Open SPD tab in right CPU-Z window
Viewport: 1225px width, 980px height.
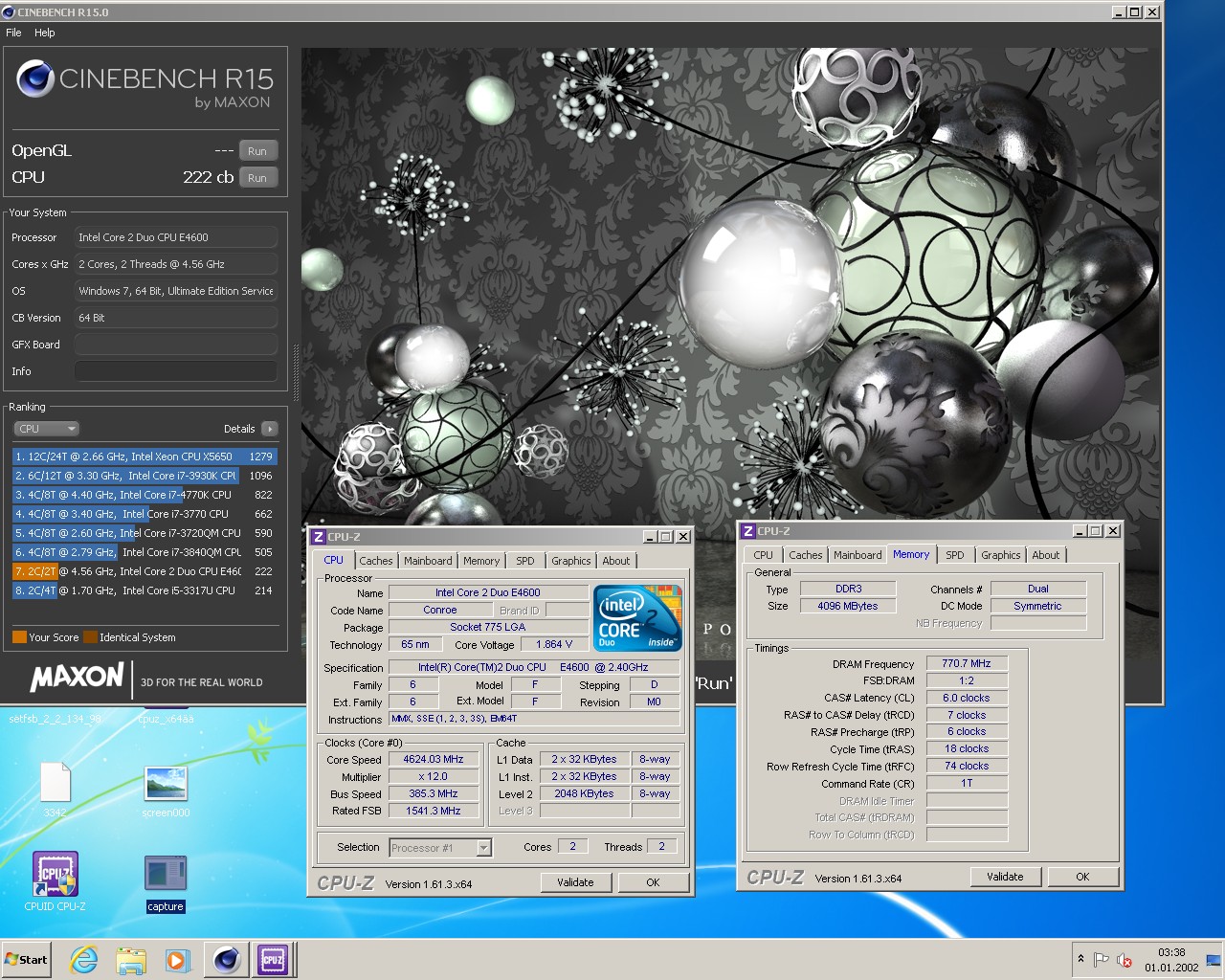[x=955, y=555]
